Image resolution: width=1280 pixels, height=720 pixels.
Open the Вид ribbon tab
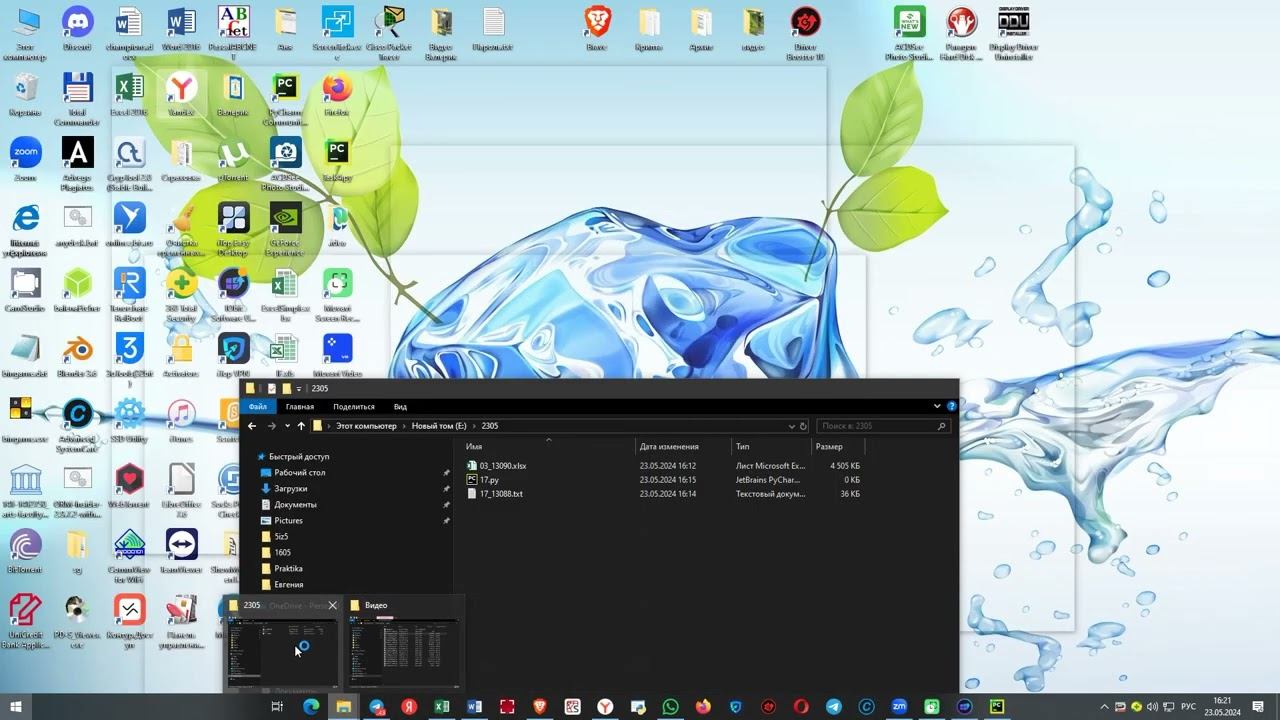[x=400, y=406]
